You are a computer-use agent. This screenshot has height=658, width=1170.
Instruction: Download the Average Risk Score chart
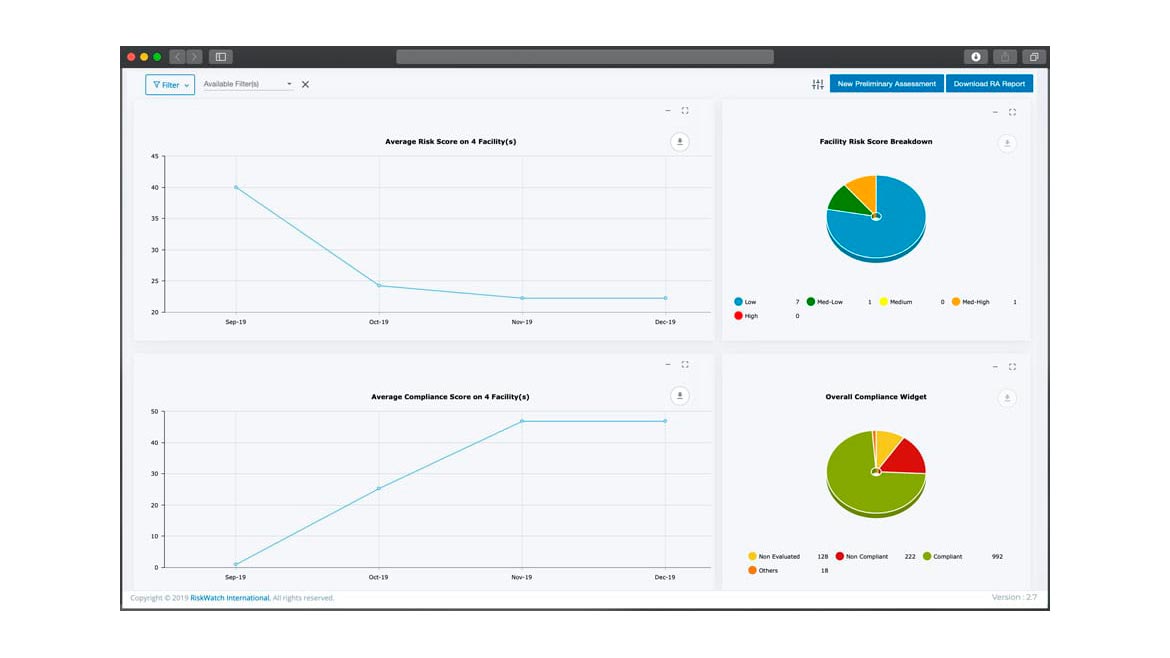[680, 142]
